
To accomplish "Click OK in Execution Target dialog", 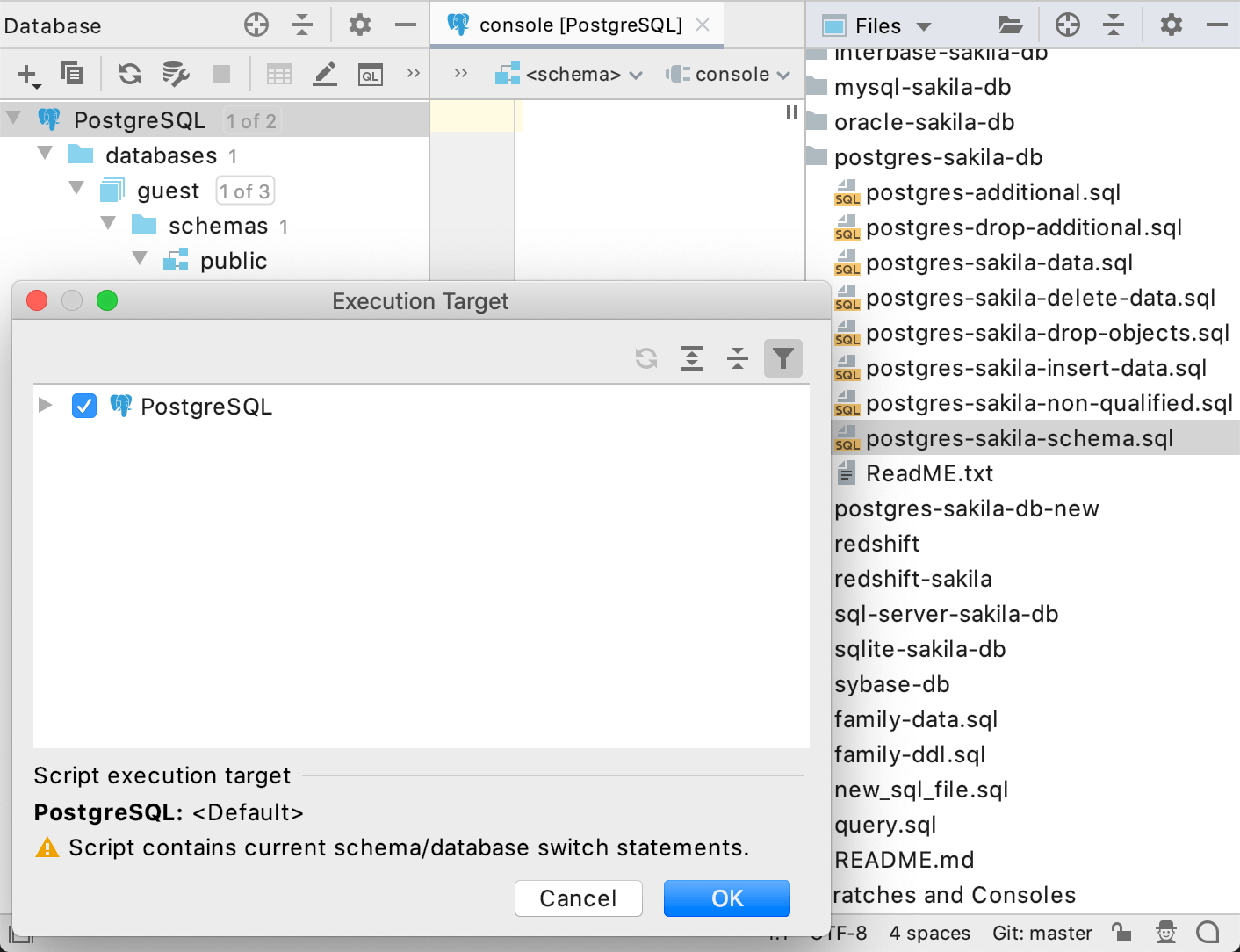I will coord(727,898).
